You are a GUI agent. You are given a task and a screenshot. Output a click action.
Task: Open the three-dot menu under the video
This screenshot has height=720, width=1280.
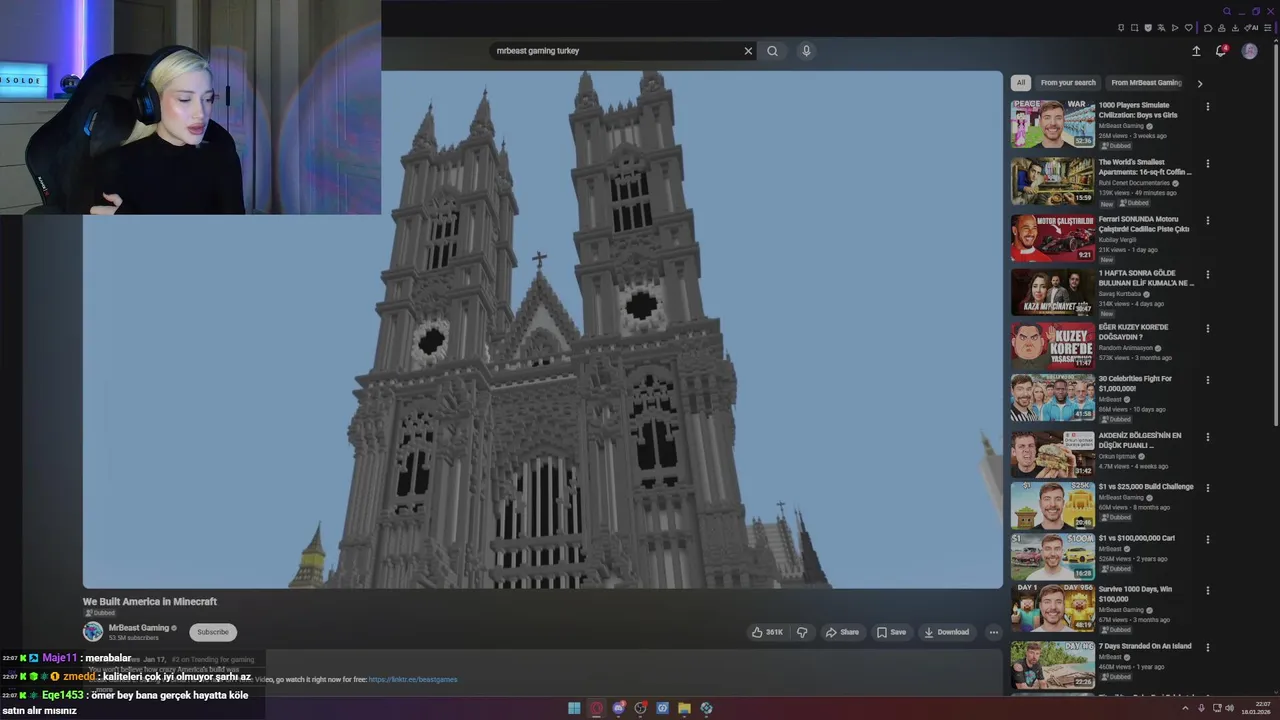(x=993, y=632)
